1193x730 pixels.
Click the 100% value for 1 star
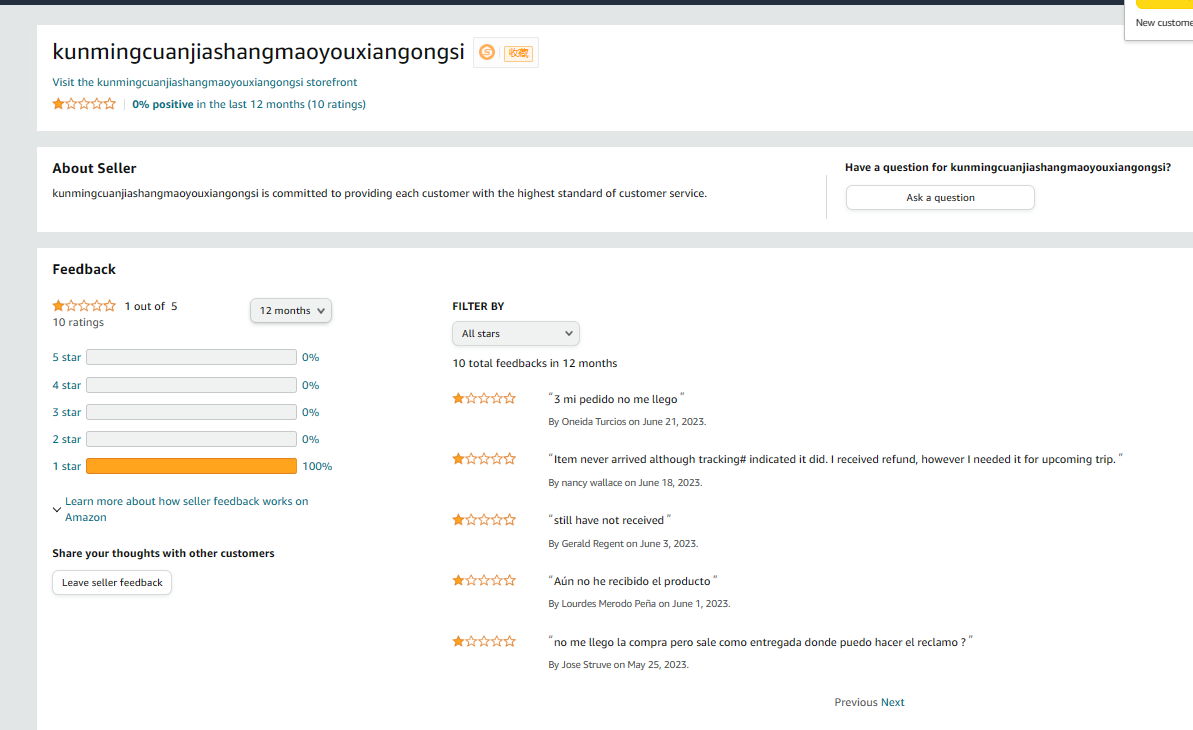pos(317,466)
